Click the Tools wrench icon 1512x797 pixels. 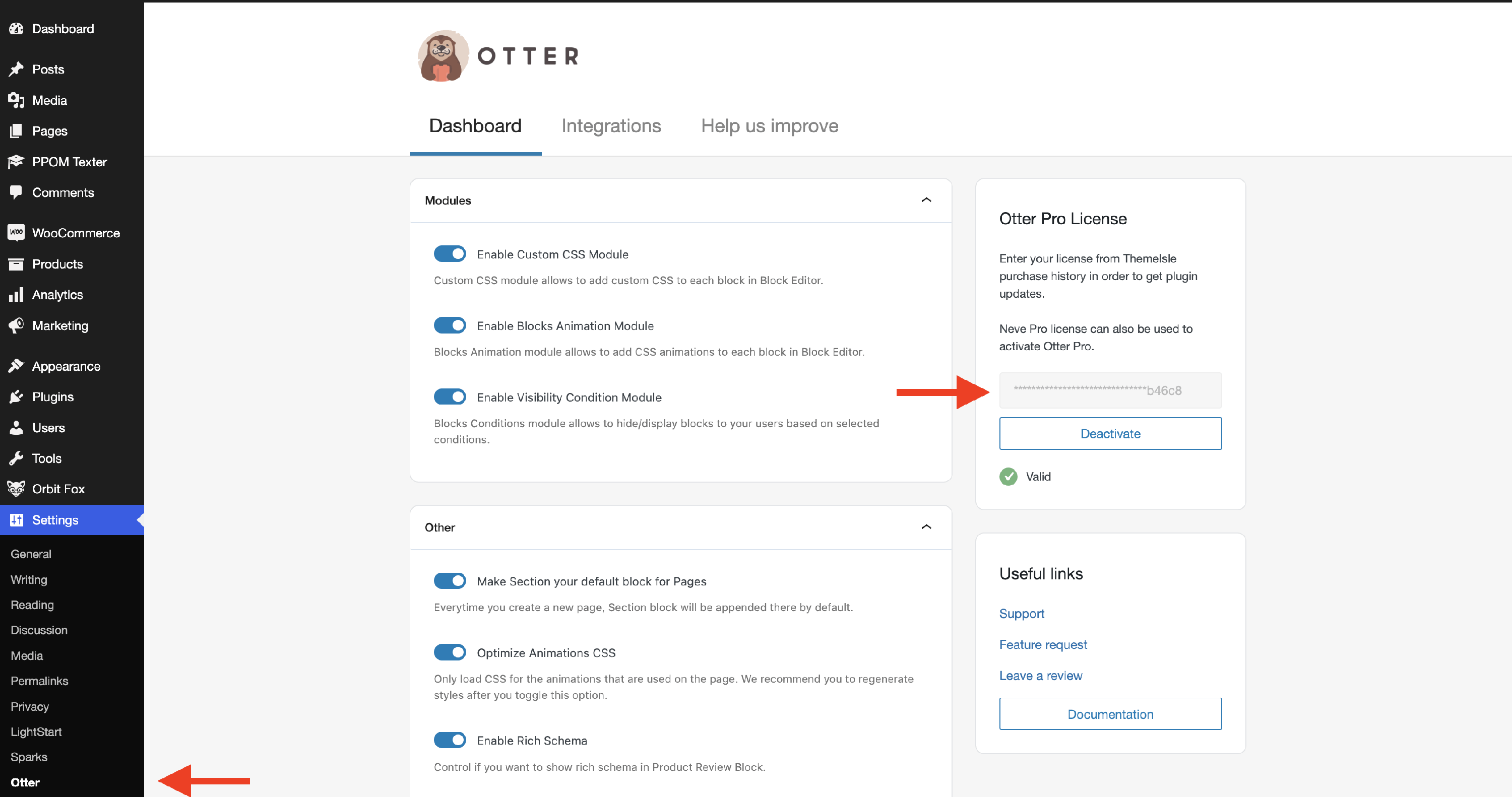point(16,458)
